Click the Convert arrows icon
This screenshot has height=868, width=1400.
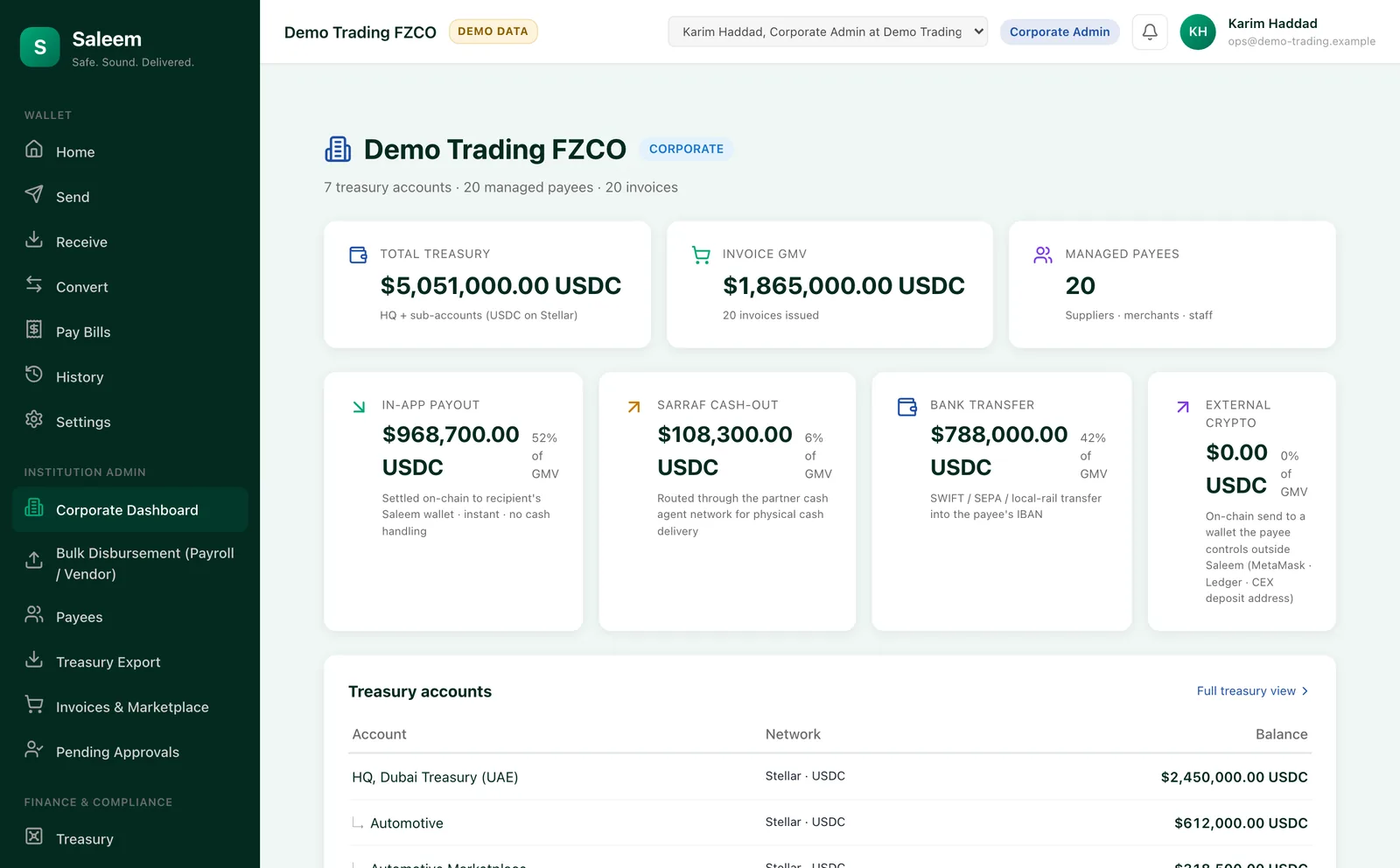coord(34,283)
